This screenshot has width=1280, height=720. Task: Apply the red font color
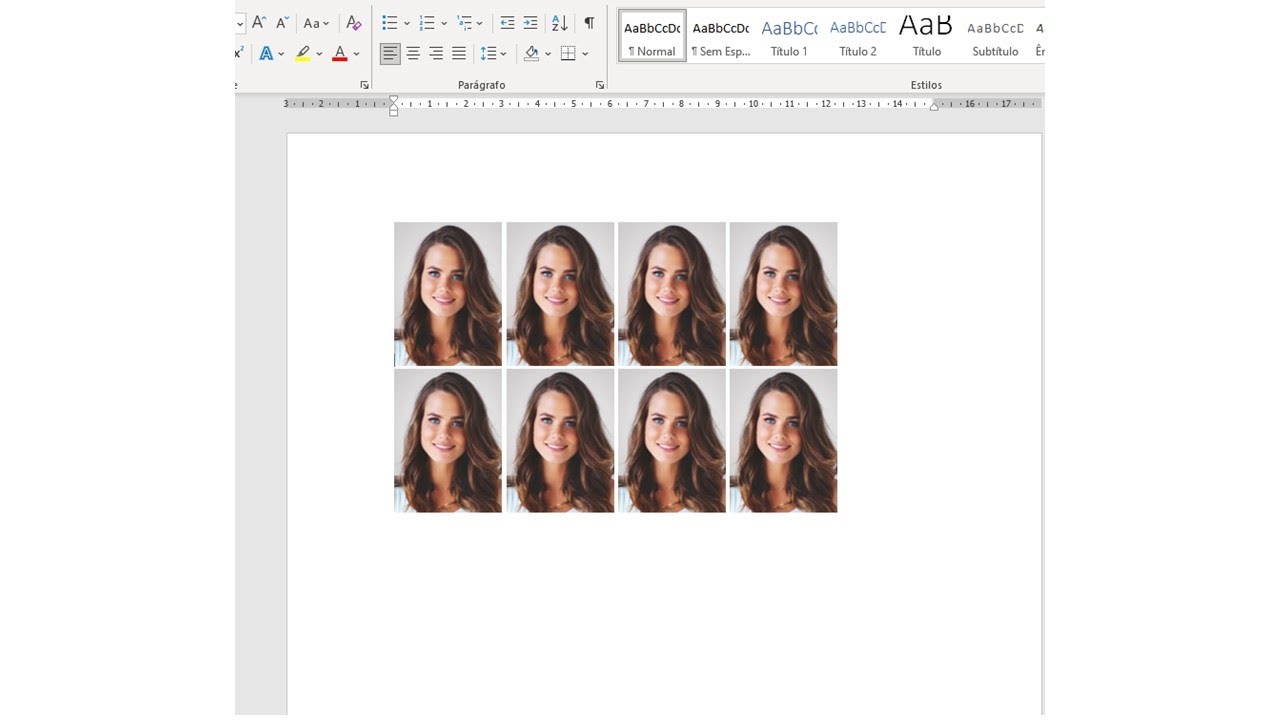[340, 54]
